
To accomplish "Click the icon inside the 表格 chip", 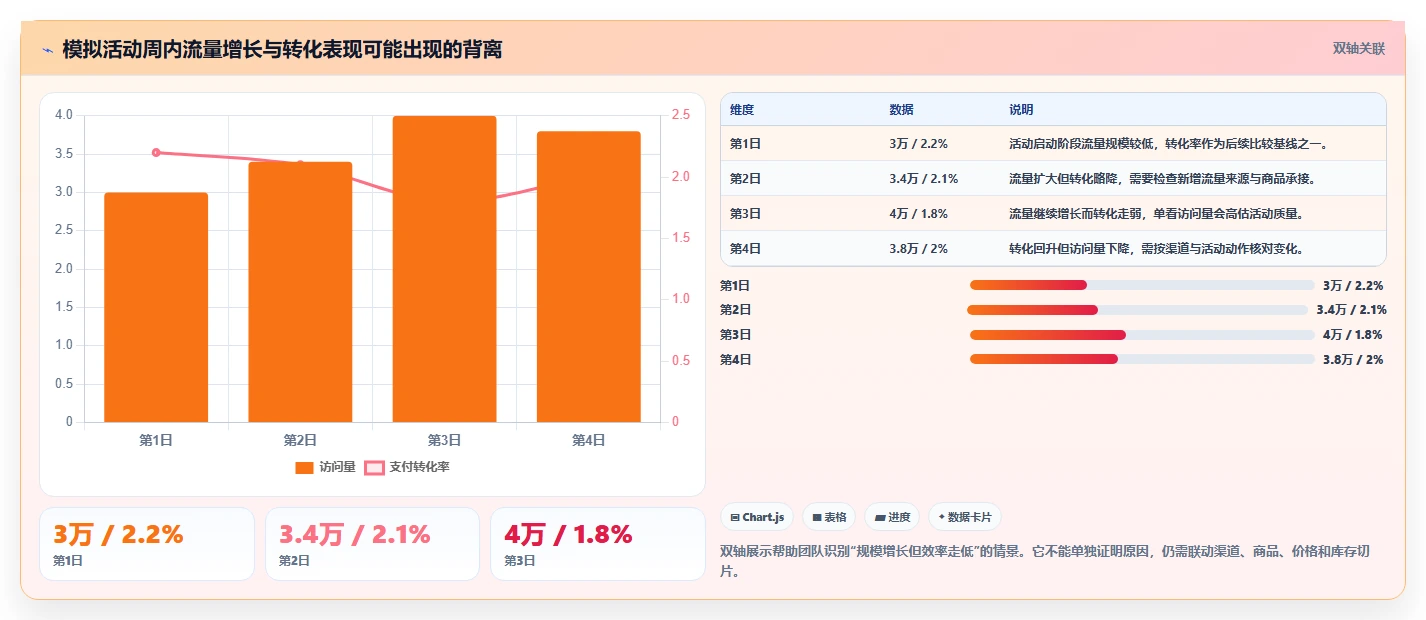I will pyautogui.click(x=817, y=518).
